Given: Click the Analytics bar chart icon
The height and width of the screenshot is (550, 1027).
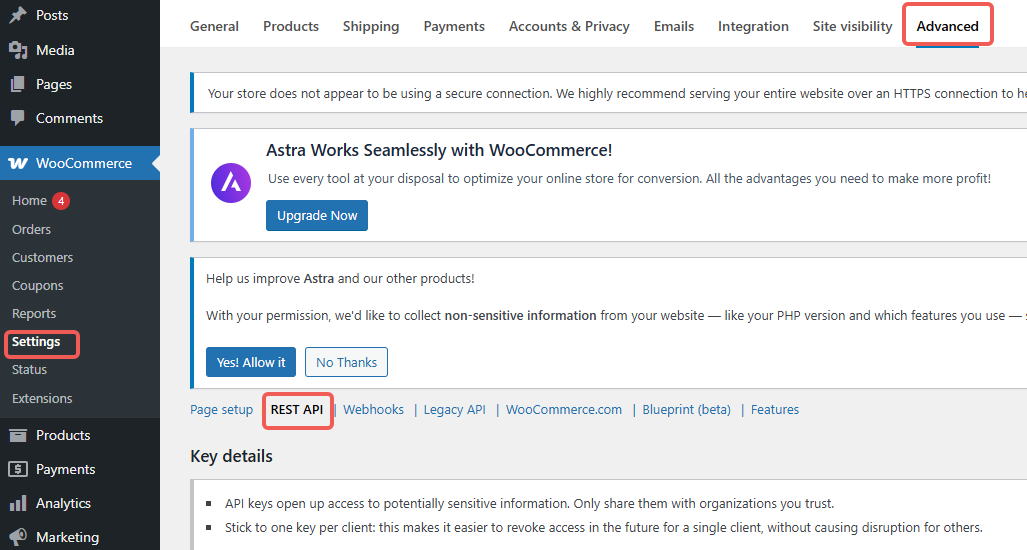Looking at the screenshot, I should 18,503.
